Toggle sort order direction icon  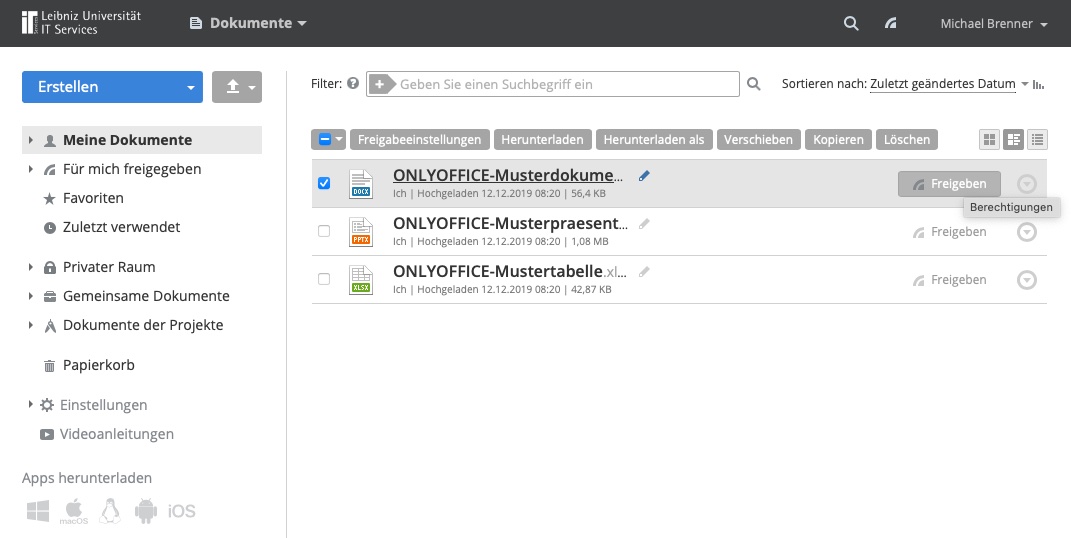1038,85
